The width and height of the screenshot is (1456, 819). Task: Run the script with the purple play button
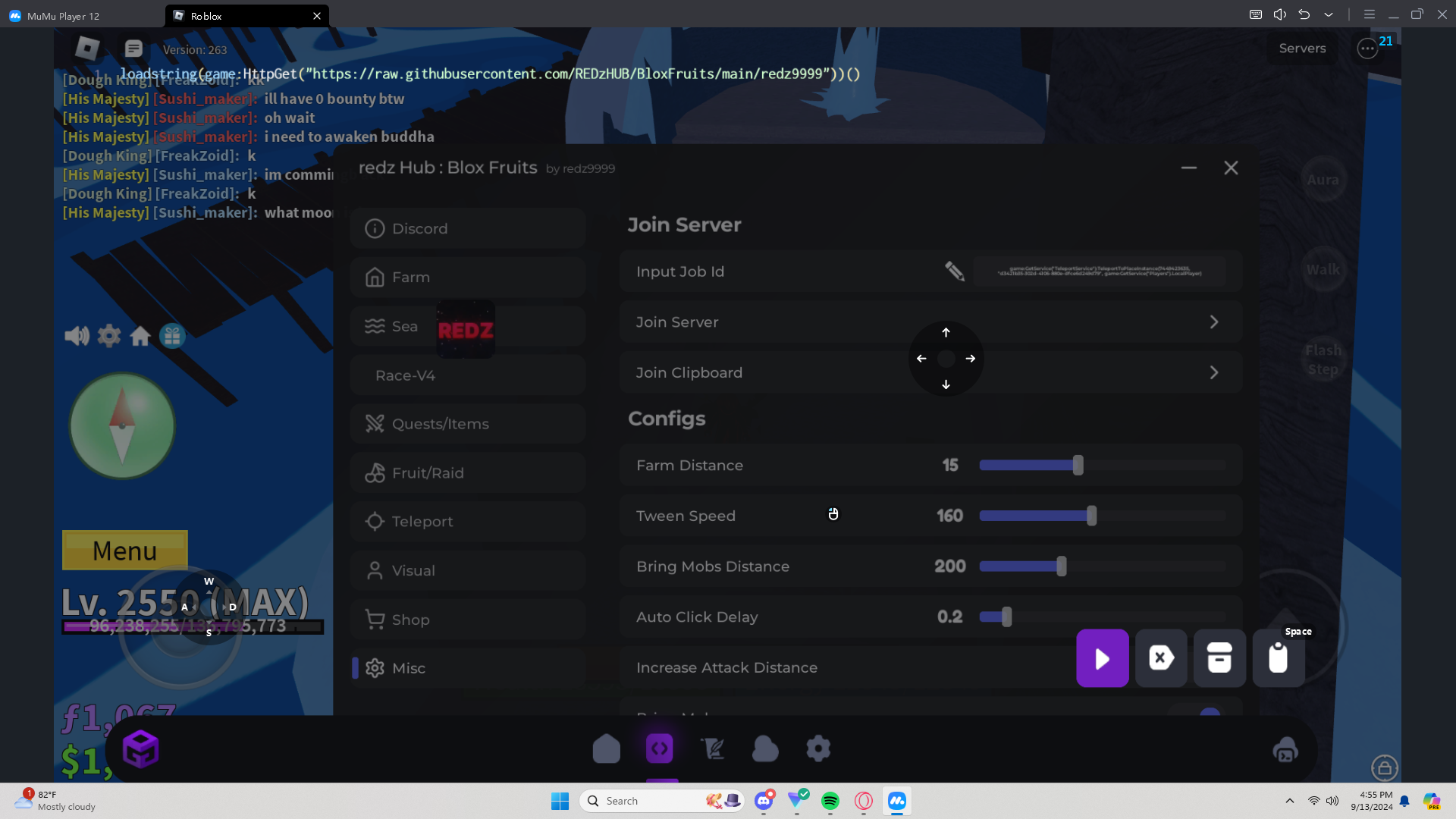1102,658
